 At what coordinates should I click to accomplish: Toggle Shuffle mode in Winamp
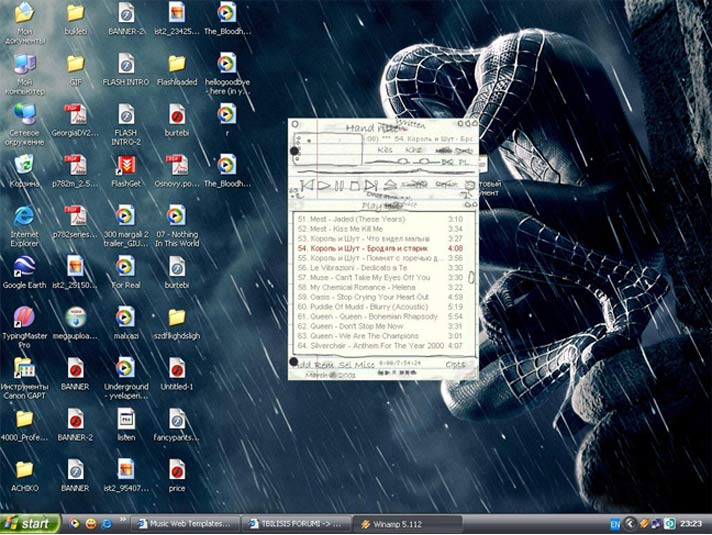[413, 185]
